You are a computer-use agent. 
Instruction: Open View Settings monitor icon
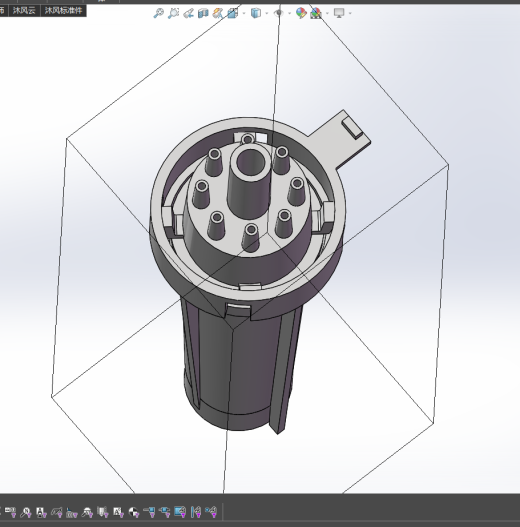point(339,13)
